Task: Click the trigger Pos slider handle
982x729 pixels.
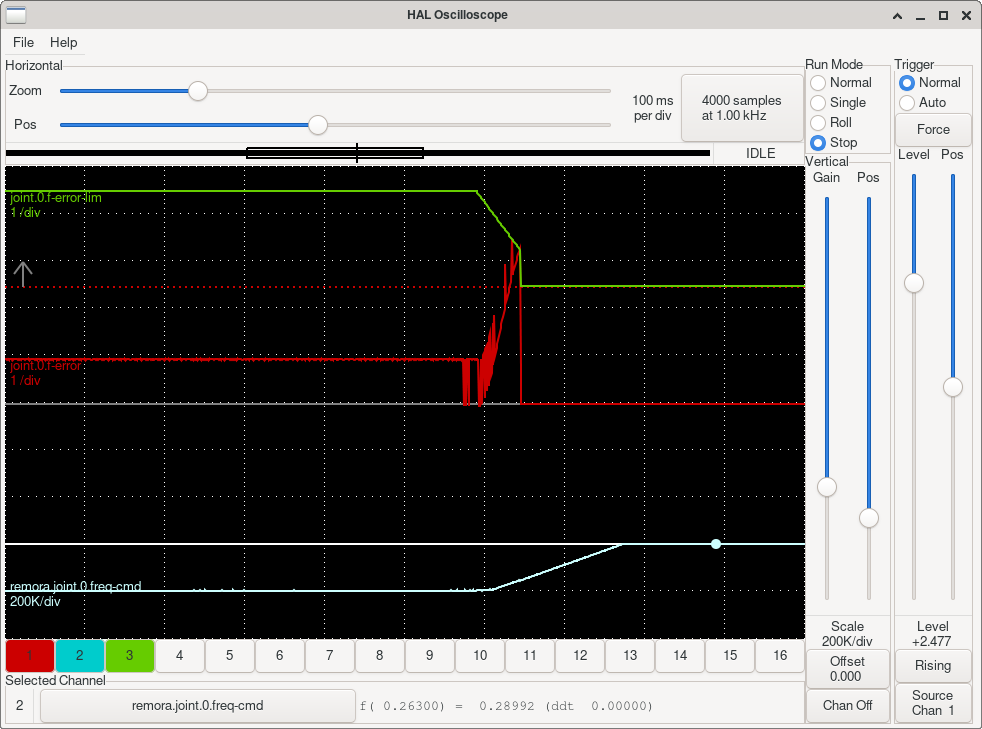Action: click(953, 387)
